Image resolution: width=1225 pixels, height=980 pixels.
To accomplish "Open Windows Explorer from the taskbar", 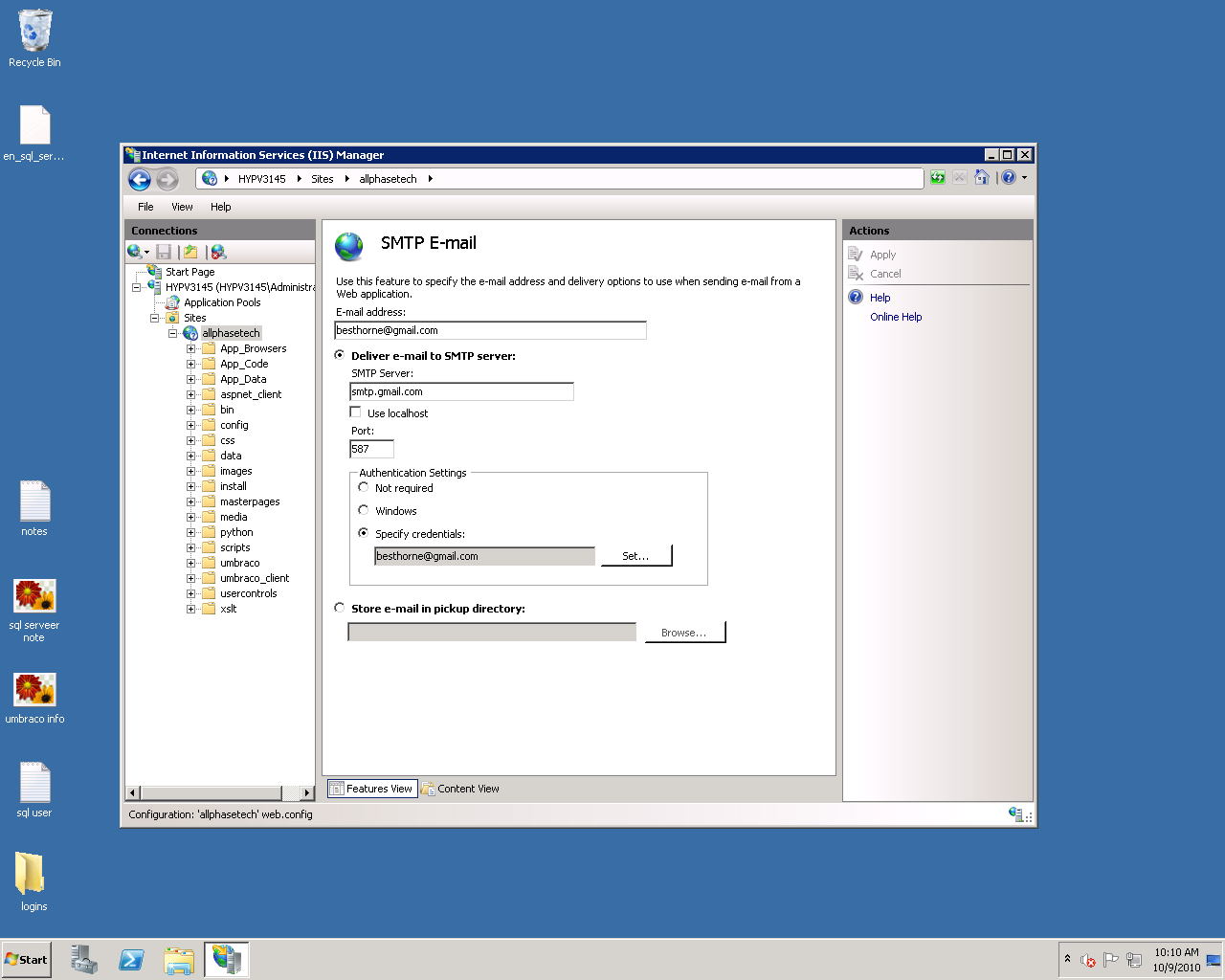I will pos(179,960).
